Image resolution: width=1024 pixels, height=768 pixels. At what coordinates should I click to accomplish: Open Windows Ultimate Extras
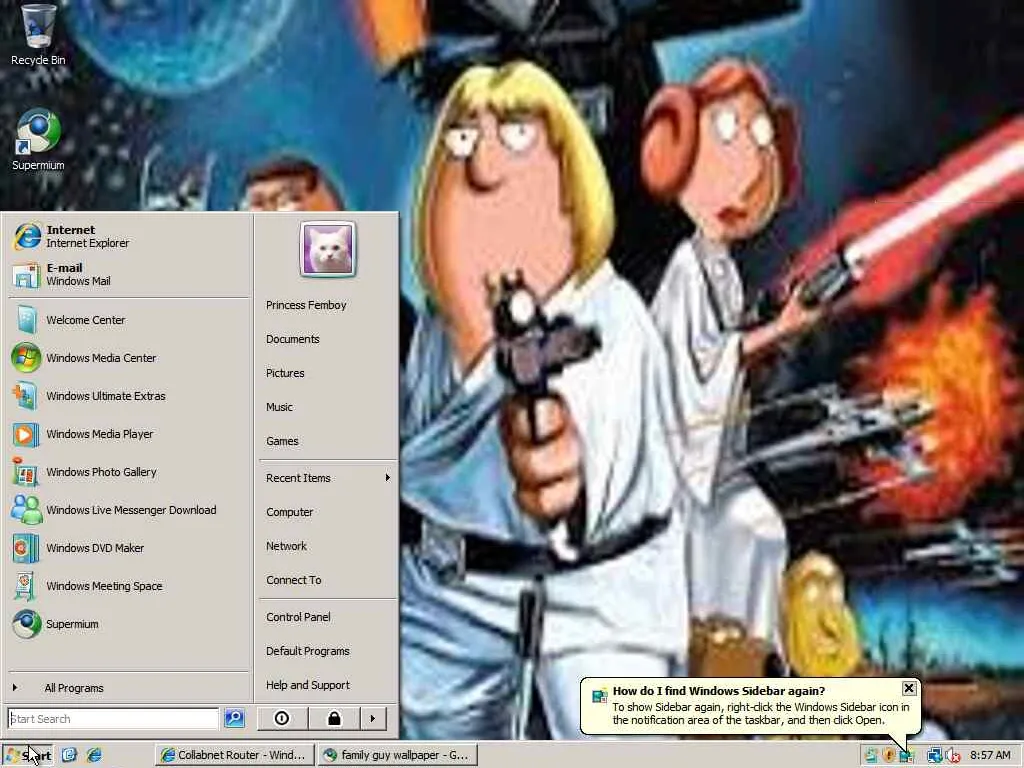[129, 396]
